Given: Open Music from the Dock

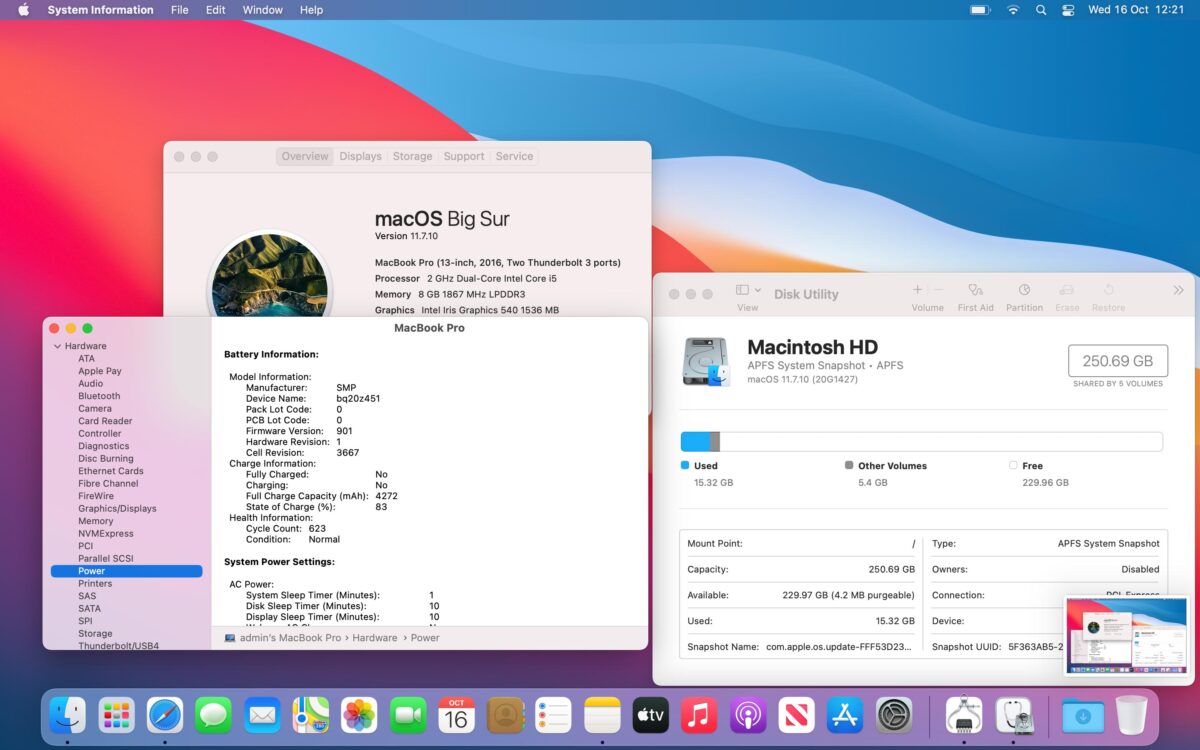Looking at the screenshot, I should pos(699,715).
